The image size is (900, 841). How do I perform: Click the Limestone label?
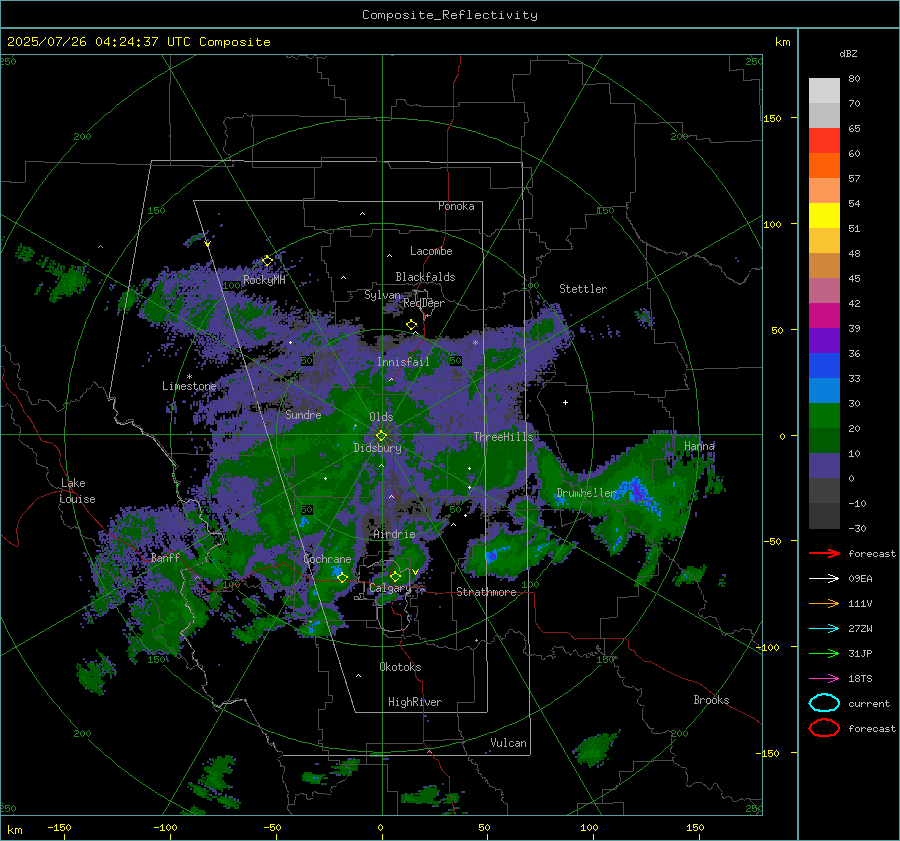[x=189, y=386]
